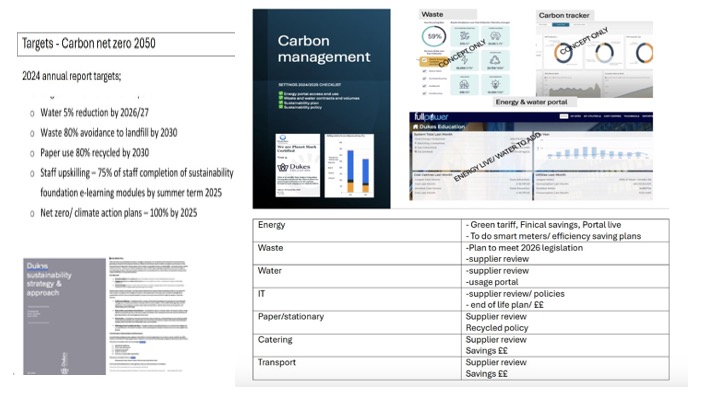Select the 'Water 5% reduction by 2026/27' bullet
Viewport: 720px width, 405px height.
pyautogui.click(x=95, y=112)
